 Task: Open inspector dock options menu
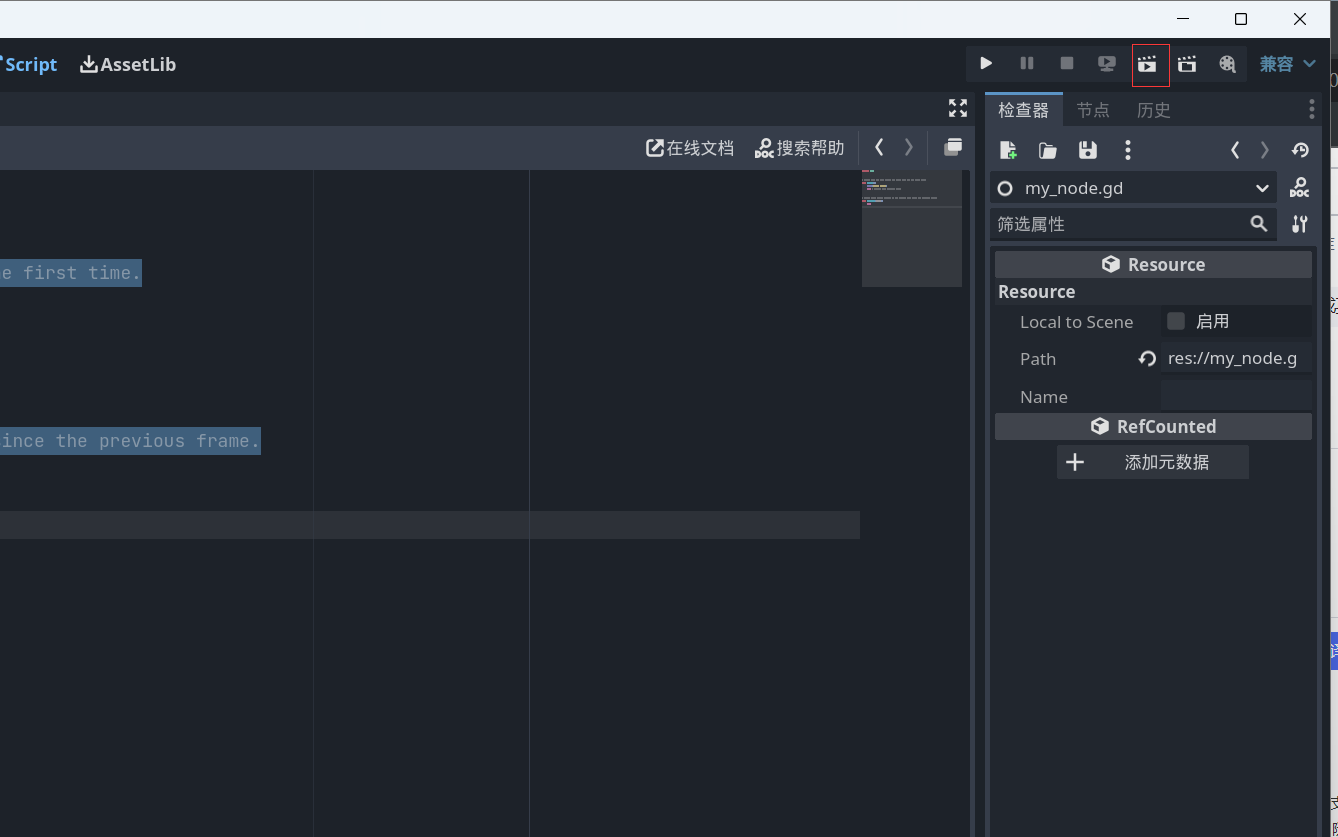click(1312, 109)
